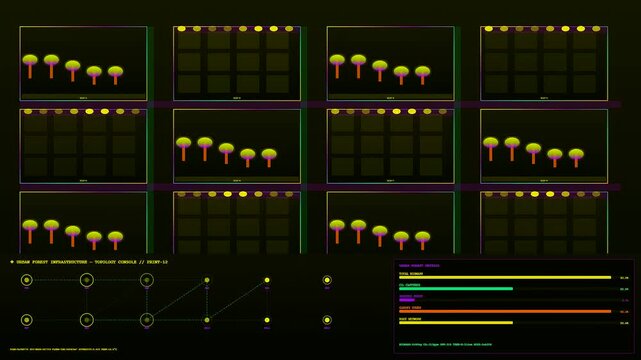Toggle last canopy light on top row's second panel
The image size is (641, 360).
point(289,29)
